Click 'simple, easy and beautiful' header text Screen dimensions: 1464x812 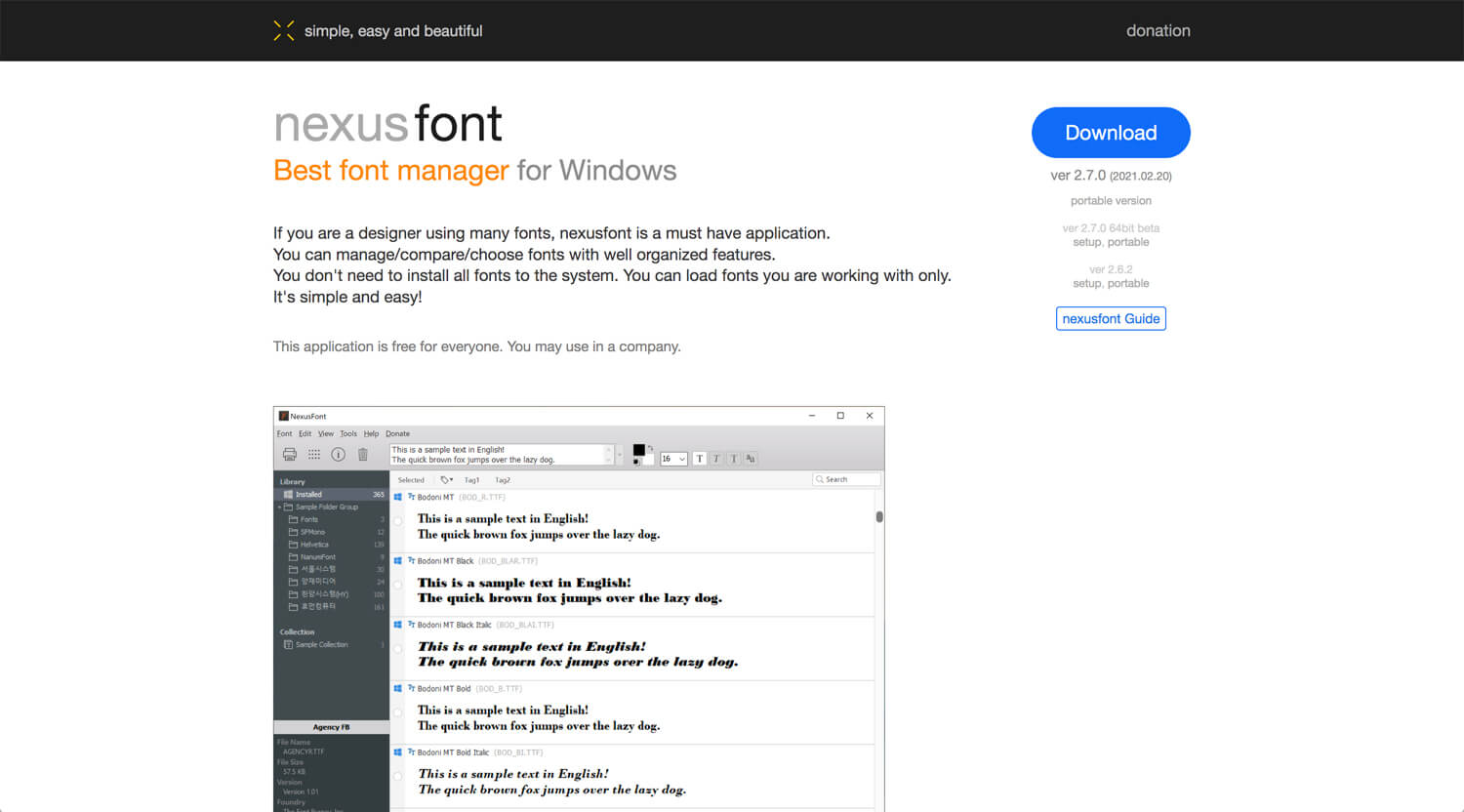pyautogui.click(x=393, y=31)
